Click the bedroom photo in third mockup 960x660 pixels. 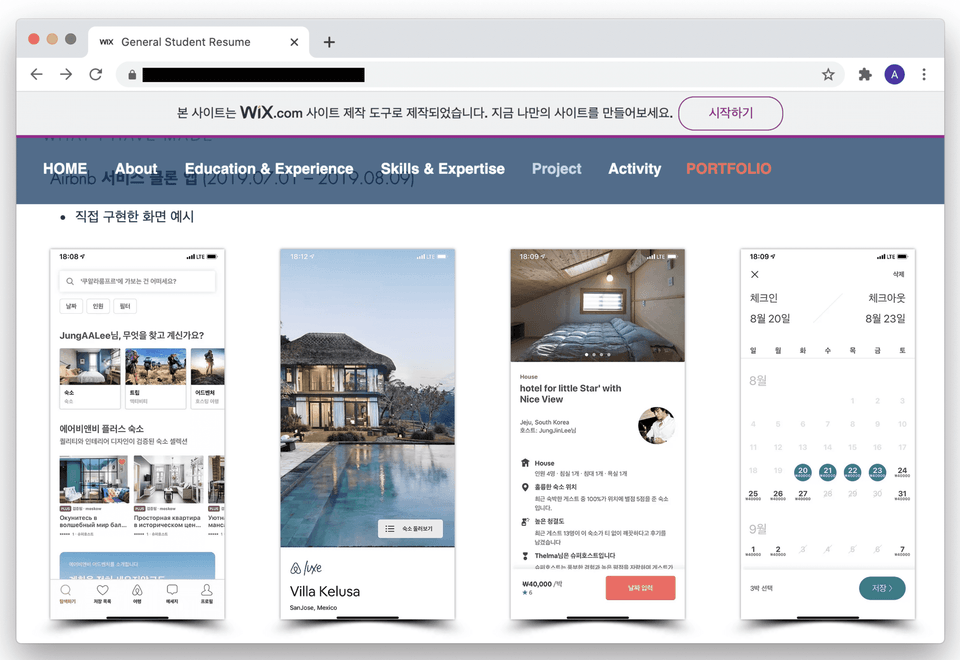pyautogui.click(x=598, y=305)
